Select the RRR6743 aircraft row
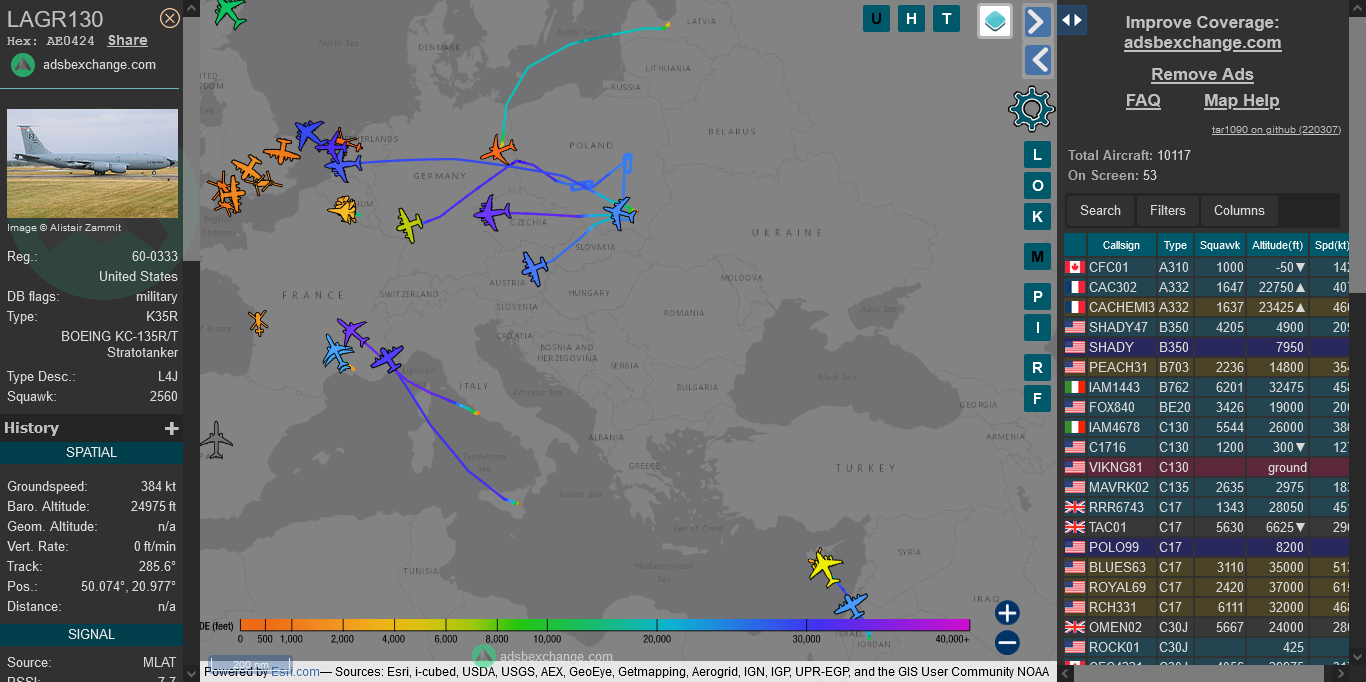This screenshot has height=682, width=1366. tap(1207, 507)
